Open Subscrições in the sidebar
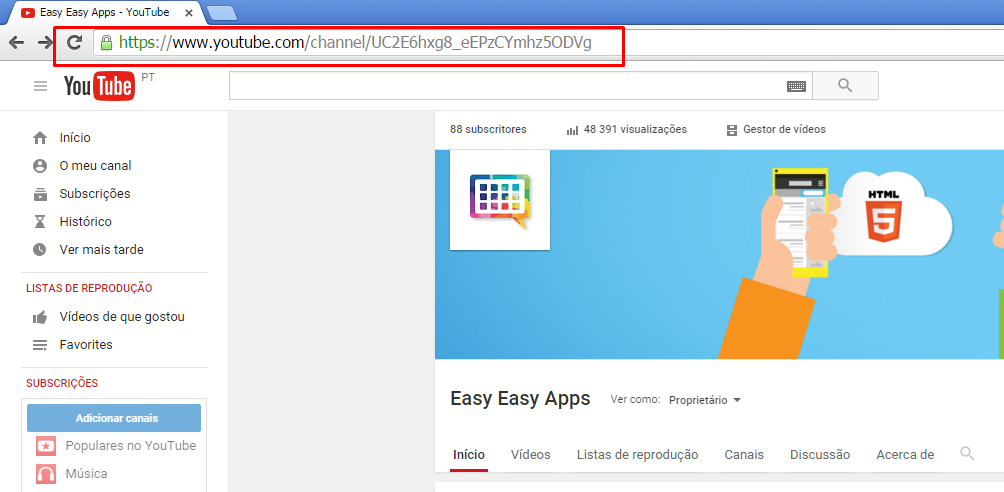1004x492 pixels. point(95,194)
